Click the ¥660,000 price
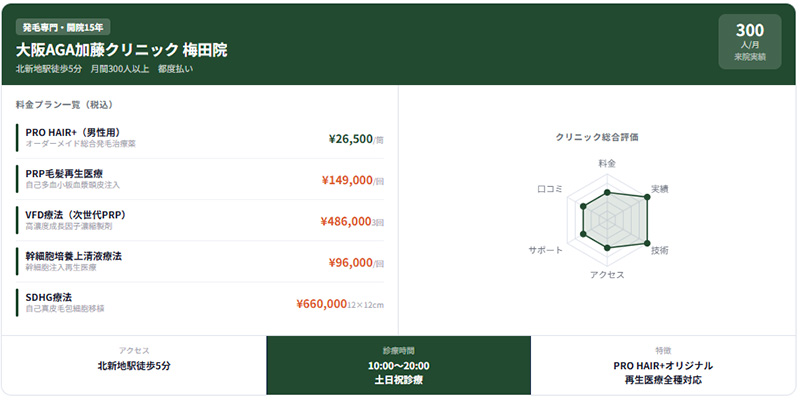The height and width of the screenshot is (400, 800). click(x=322, y=303)
